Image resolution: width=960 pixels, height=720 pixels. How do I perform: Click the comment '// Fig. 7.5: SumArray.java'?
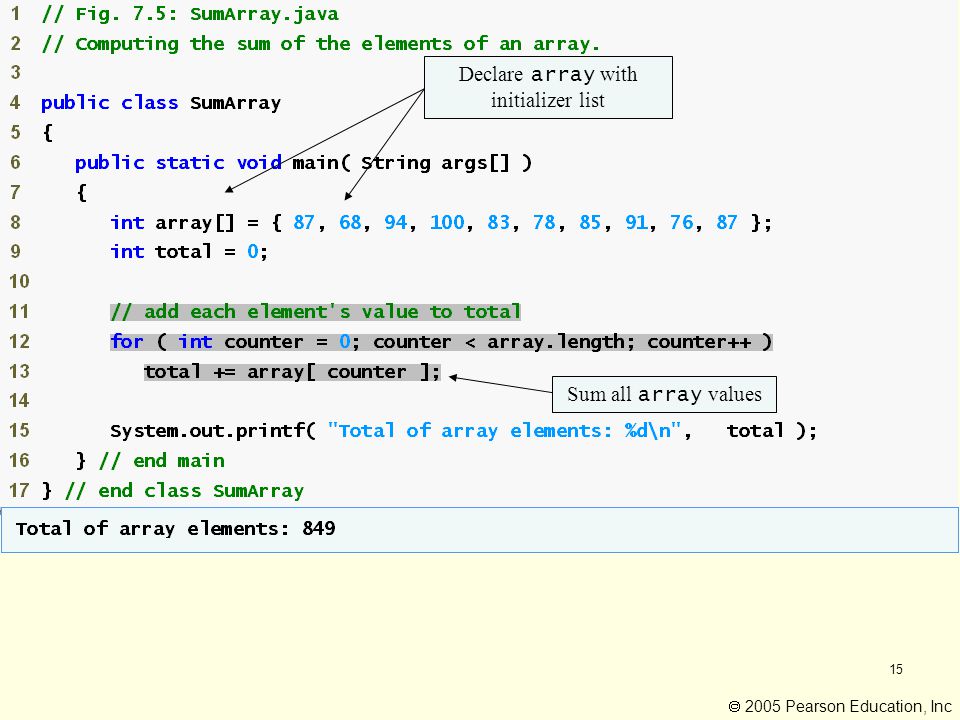[190, 14]
